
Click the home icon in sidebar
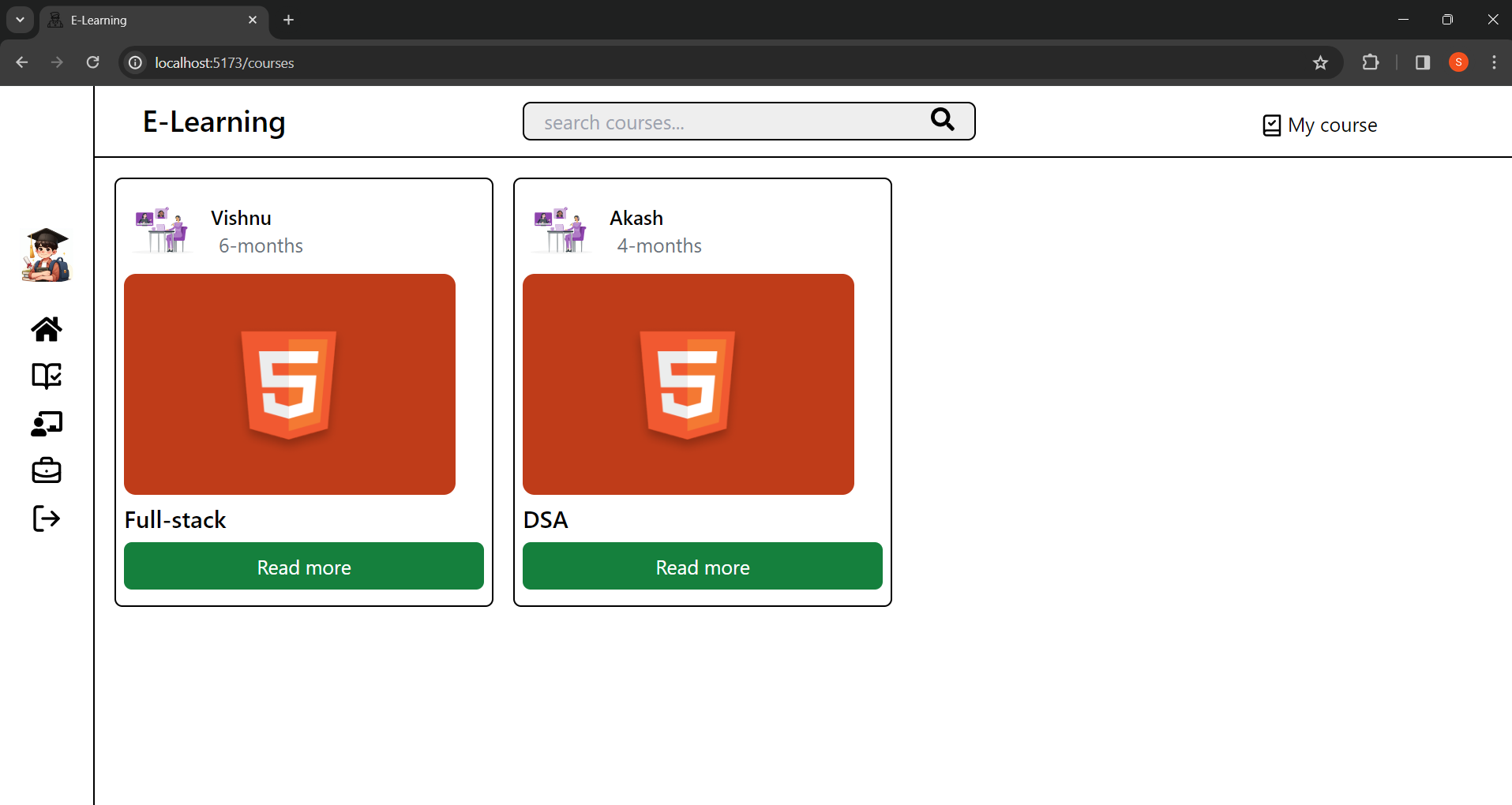[x=47, y=329]
